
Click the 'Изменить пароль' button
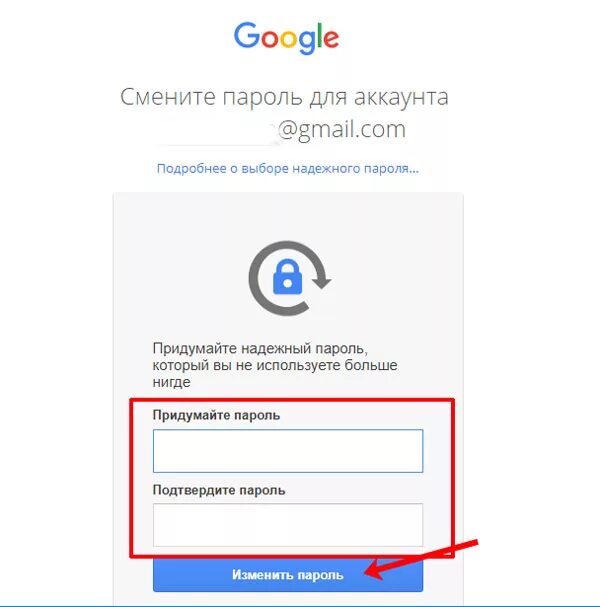pos(288,575)
